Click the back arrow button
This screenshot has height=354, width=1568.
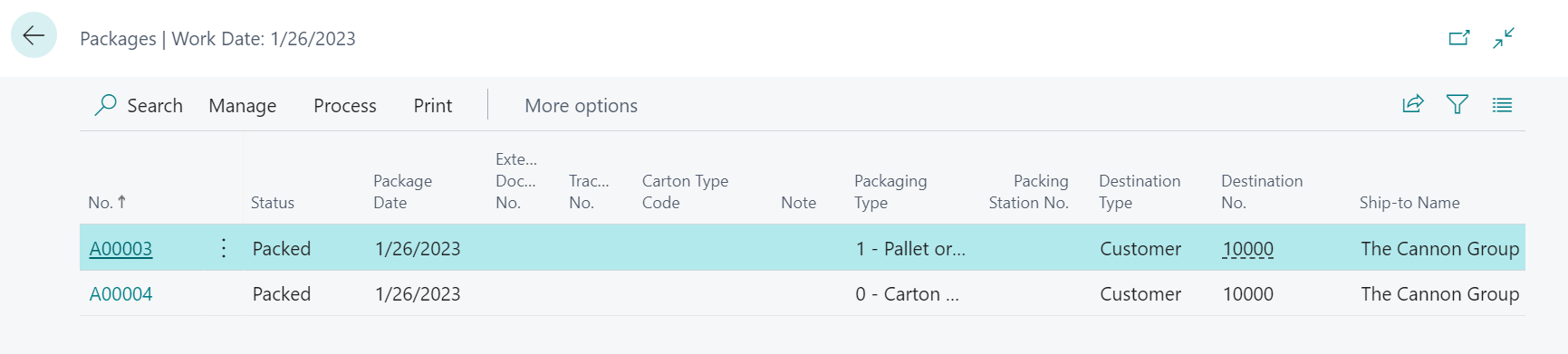tap(34, 35)
